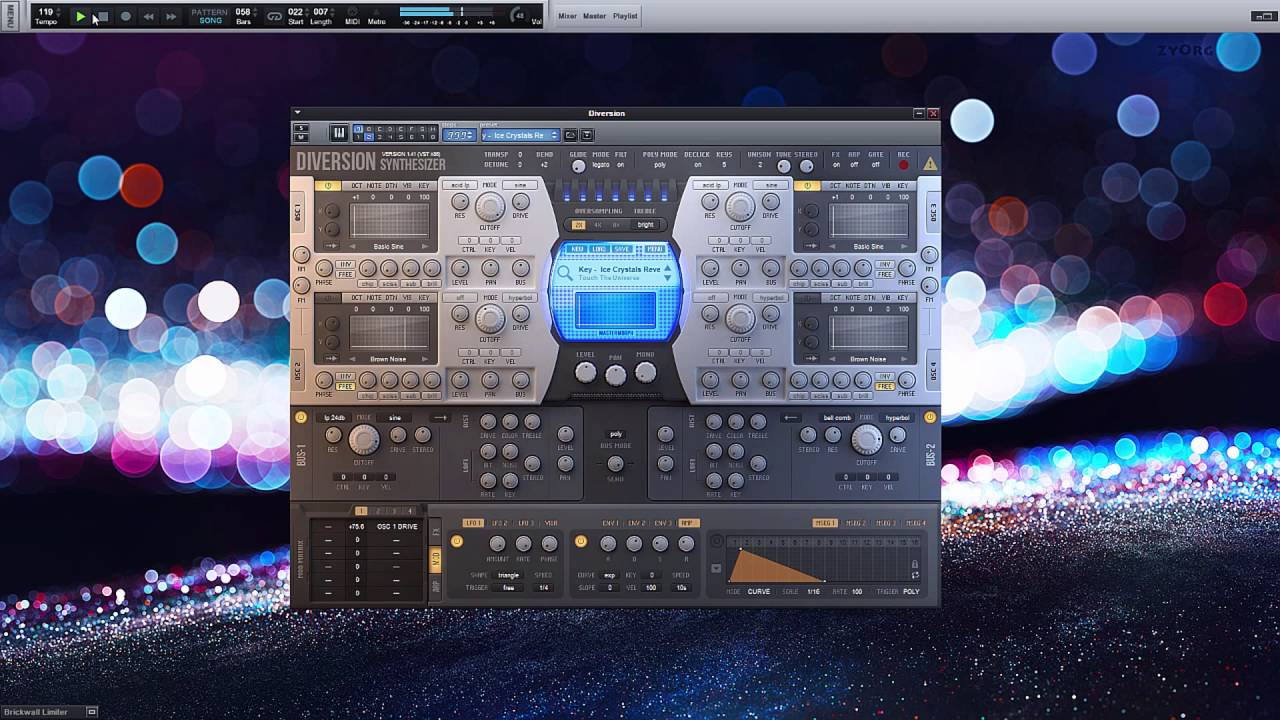1280x720 pixels.
Task: Turn the GLIDE knob
Action: 578,166
